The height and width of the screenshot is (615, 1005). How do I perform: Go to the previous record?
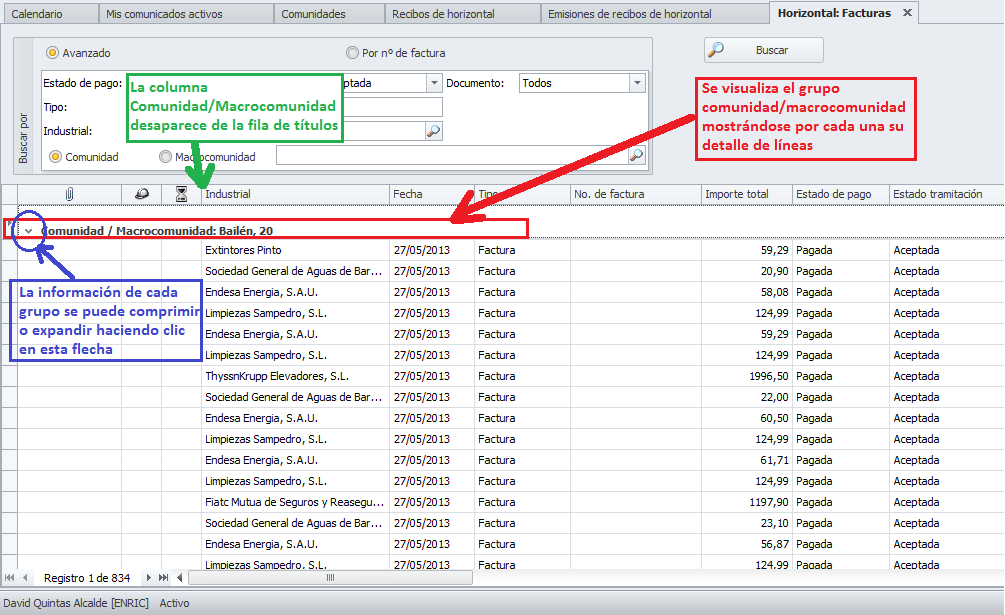point(25,578)
